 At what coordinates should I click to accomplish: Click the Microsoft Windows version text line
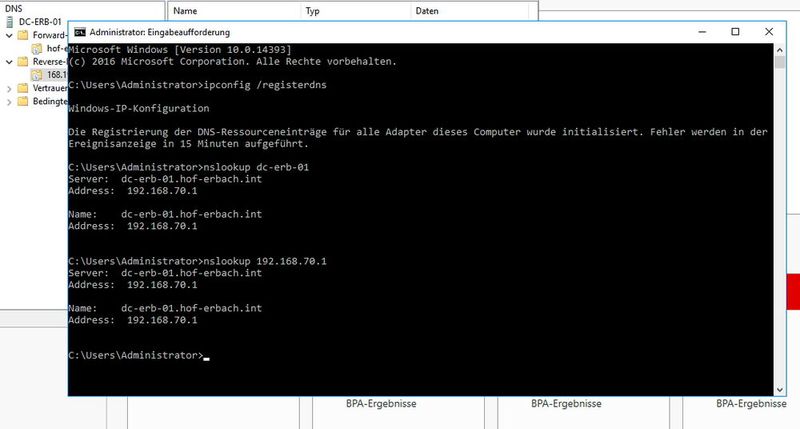[180, 49]
